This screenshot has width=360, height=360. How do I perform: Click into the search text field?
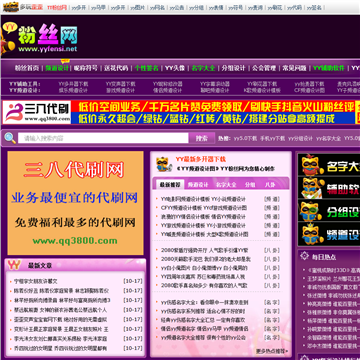[x=103, y=138]
